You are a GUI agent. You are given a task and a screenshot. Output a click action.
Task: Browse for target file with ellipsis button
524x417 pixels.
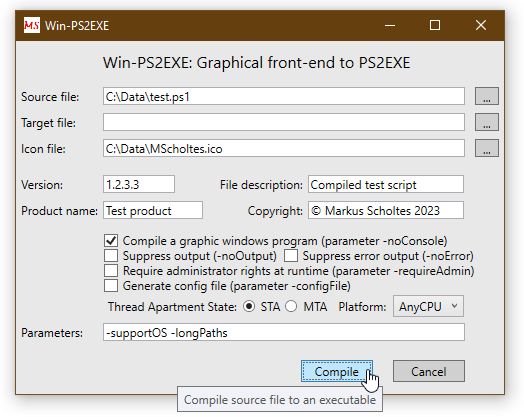(x=487, y=122)
